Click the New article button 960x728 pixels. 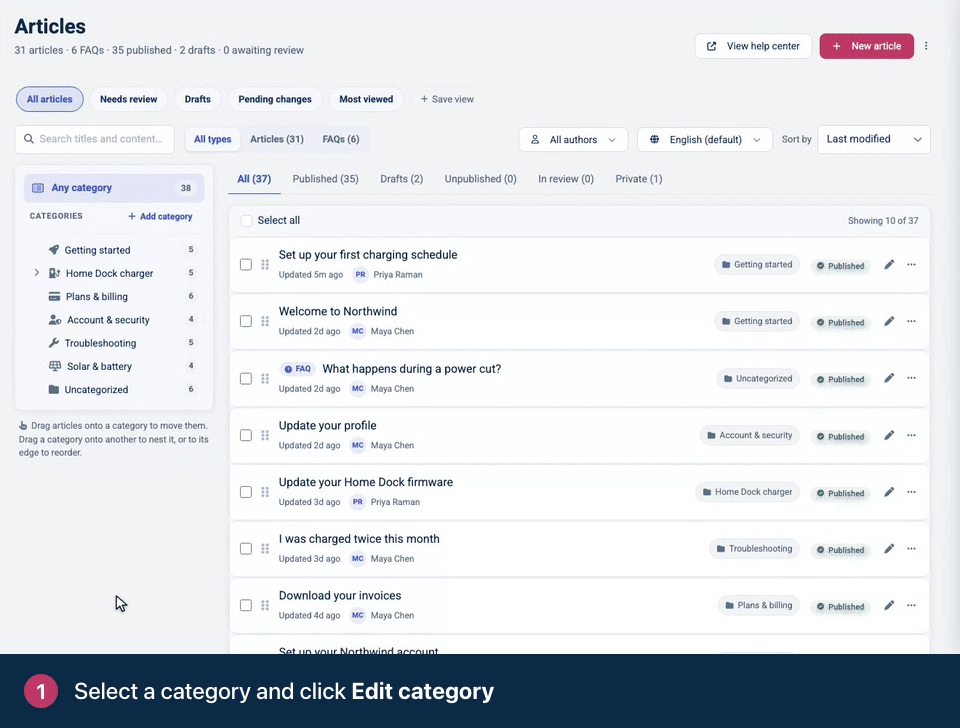(866, 46)
